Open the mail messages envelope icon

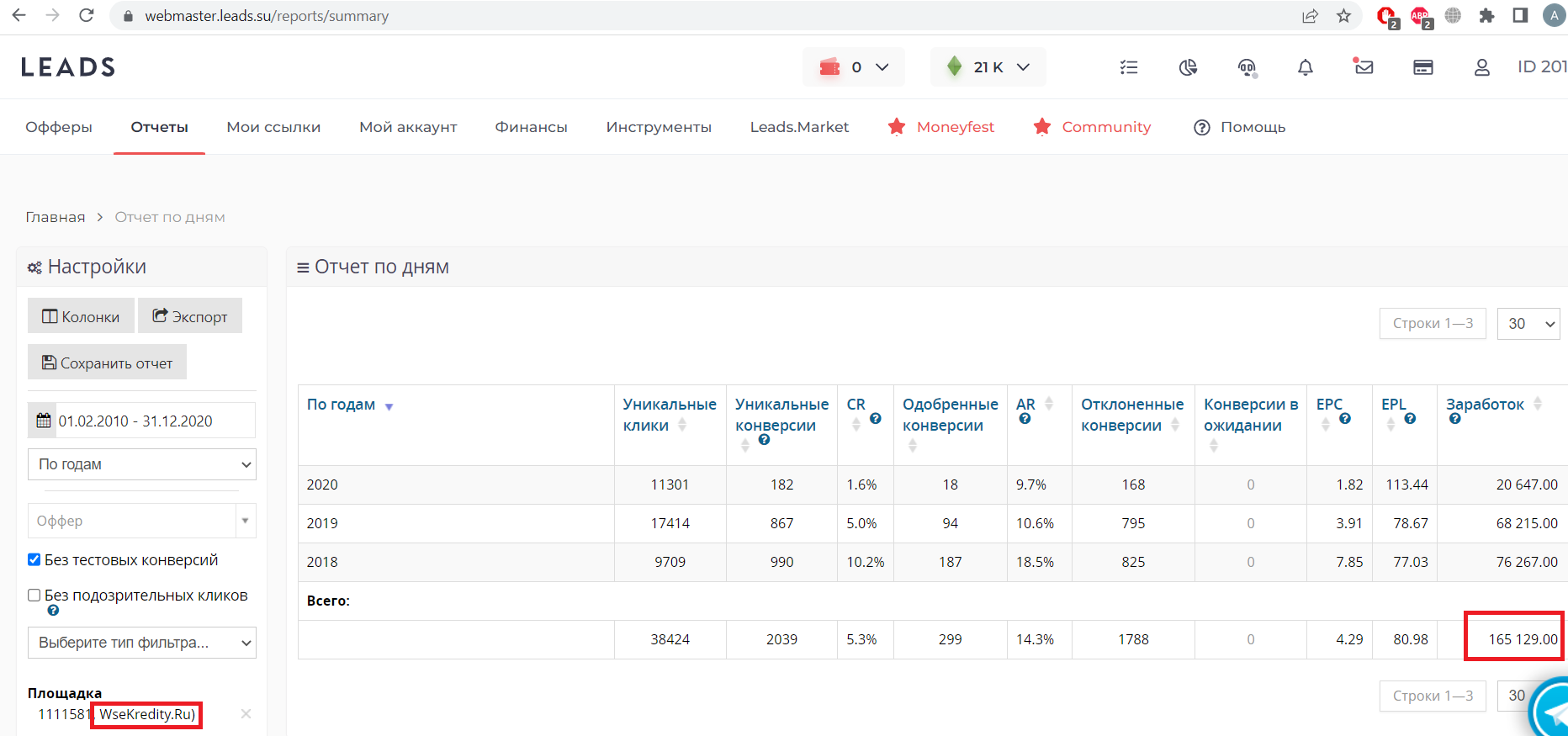[1364, 67]
